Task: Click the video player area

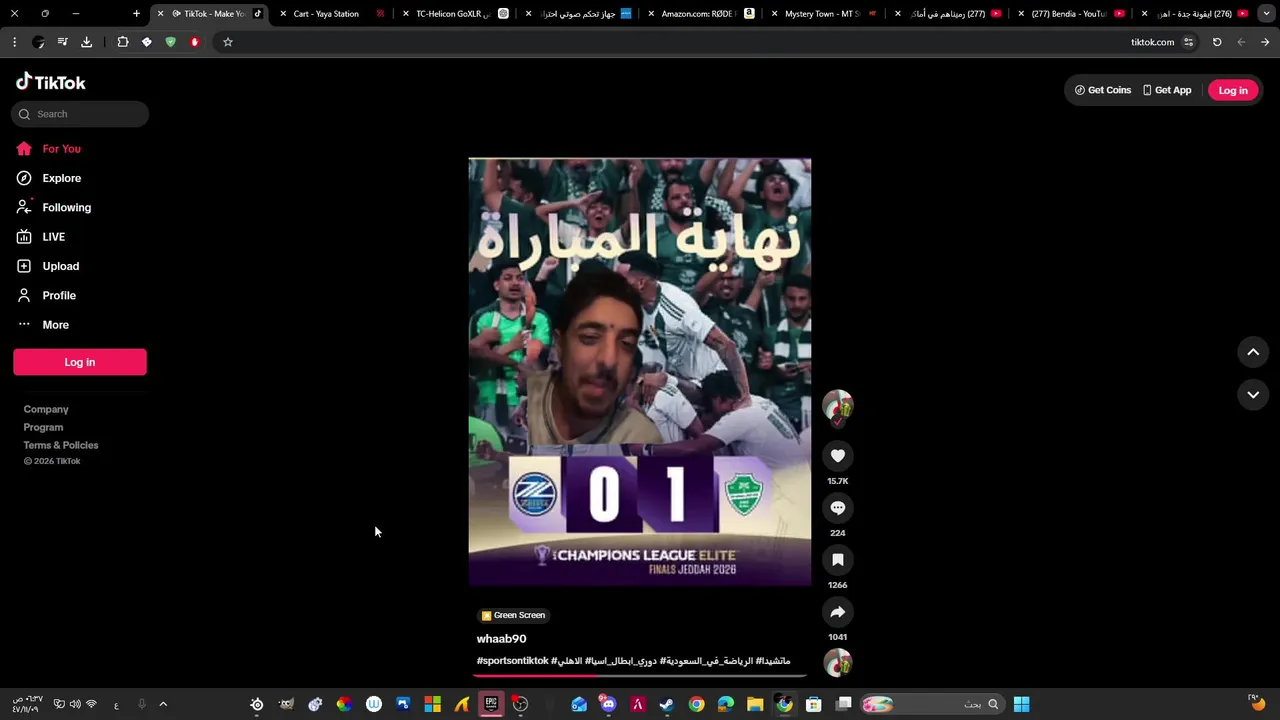Action: tap(640, 372)
